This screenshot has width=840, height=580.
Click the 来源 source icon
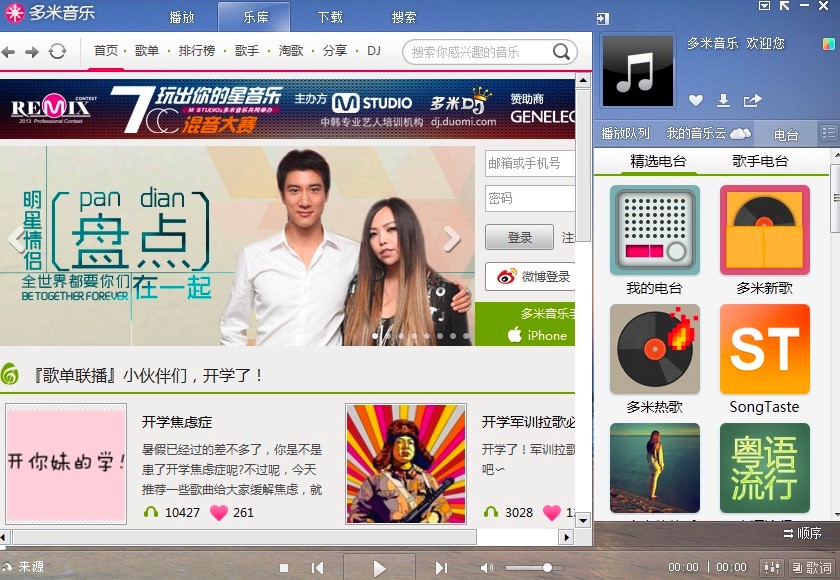pyautogui.click(x=7, y=567)
